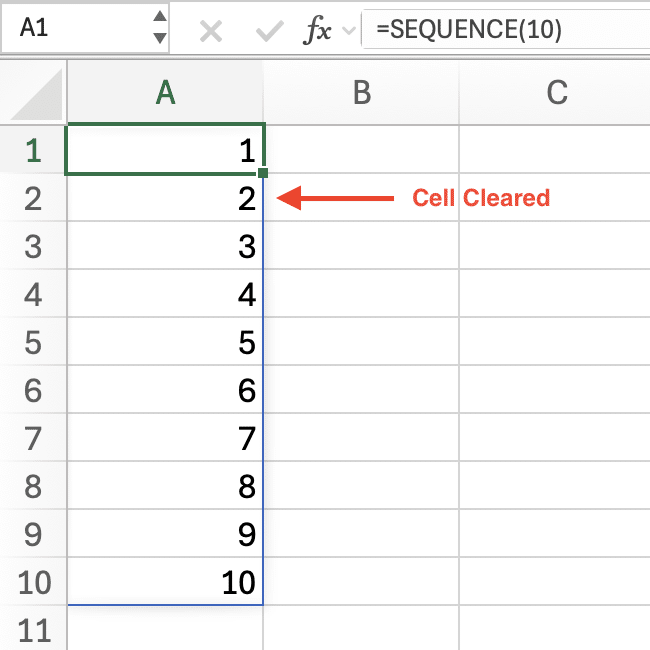Select cell A9 containing 9
The height and width of the screenshot is (650, 650).
point(165,534)
